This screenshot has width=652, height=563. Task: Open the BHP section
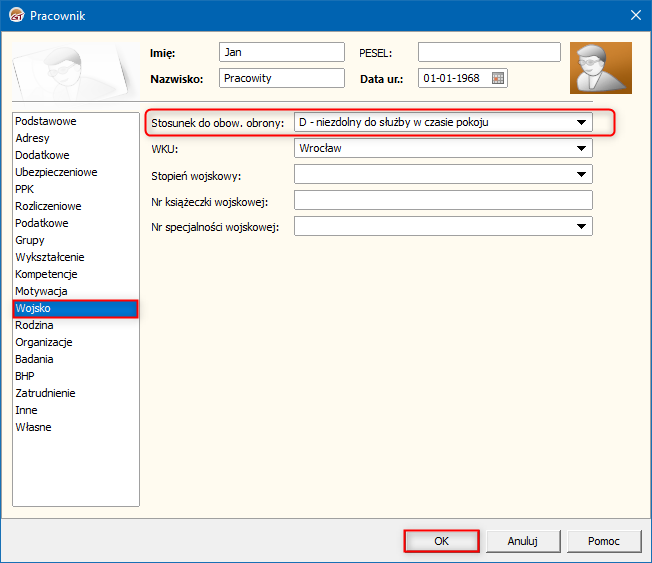click(x=76, y=376)
